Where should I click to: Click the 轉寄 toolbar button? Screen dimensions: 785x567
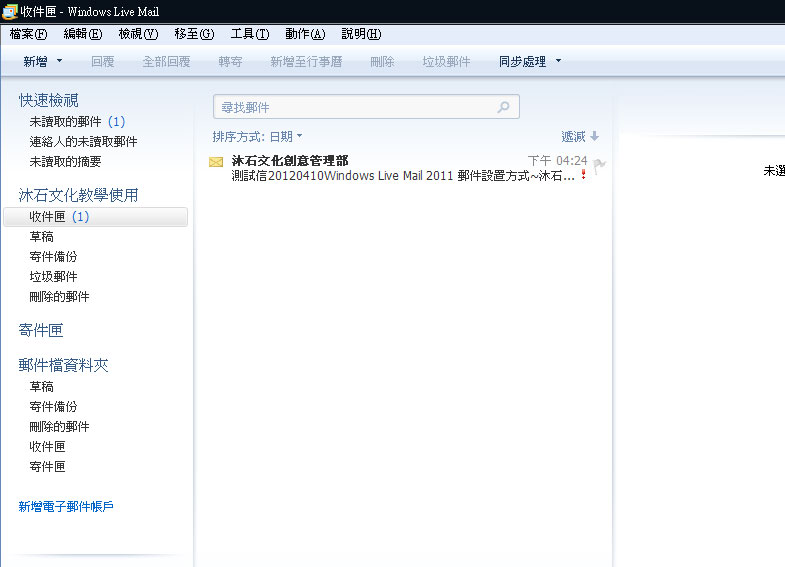(x=230, y=62)
